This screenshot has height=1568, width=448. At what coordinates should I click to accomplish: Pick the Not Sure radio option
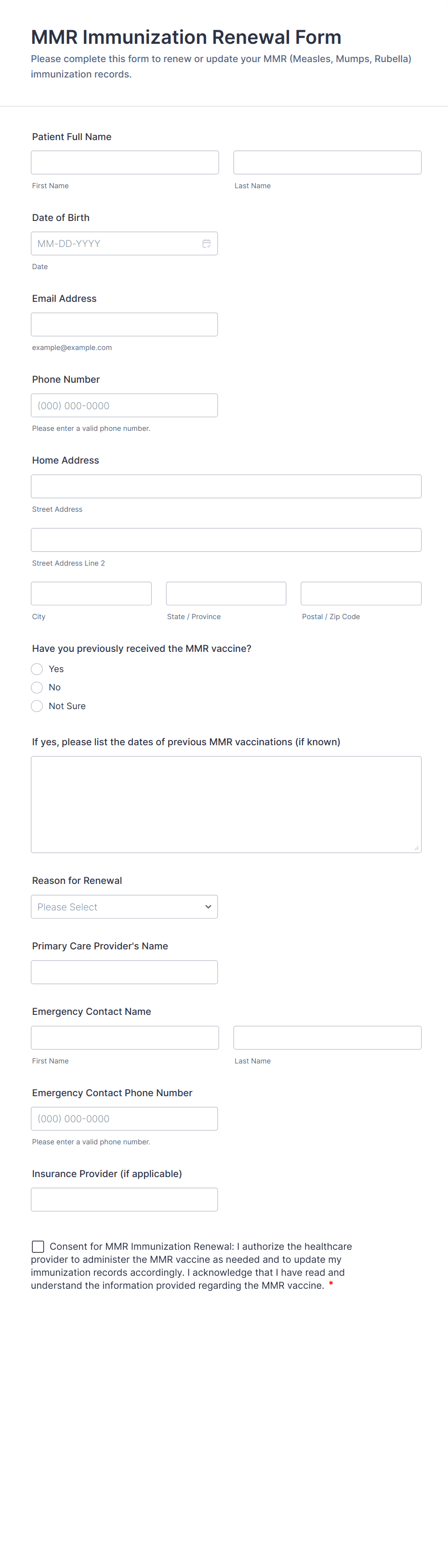pos(37,706)
